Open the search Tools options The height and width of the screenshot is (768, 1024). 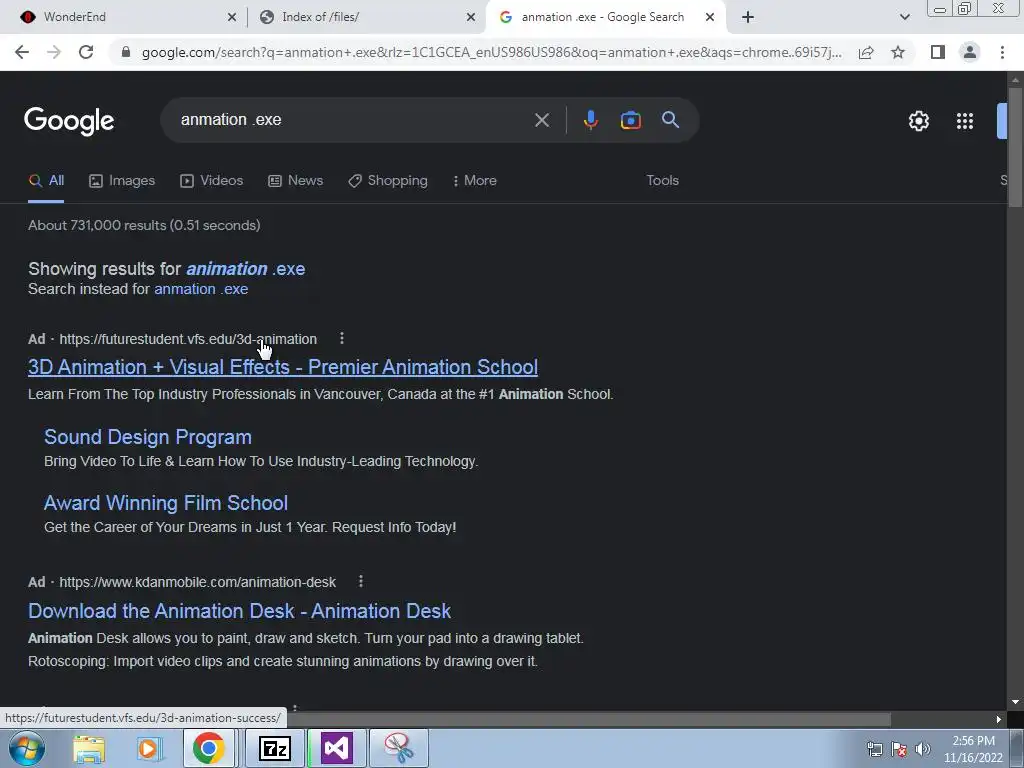click(662, 181)
